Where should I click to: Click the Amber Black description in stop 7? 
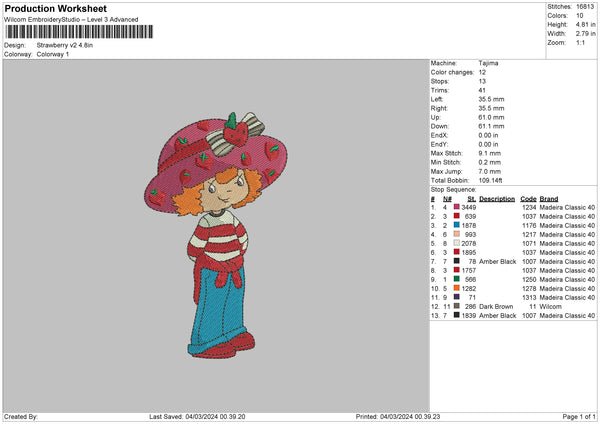coord(497,261)
